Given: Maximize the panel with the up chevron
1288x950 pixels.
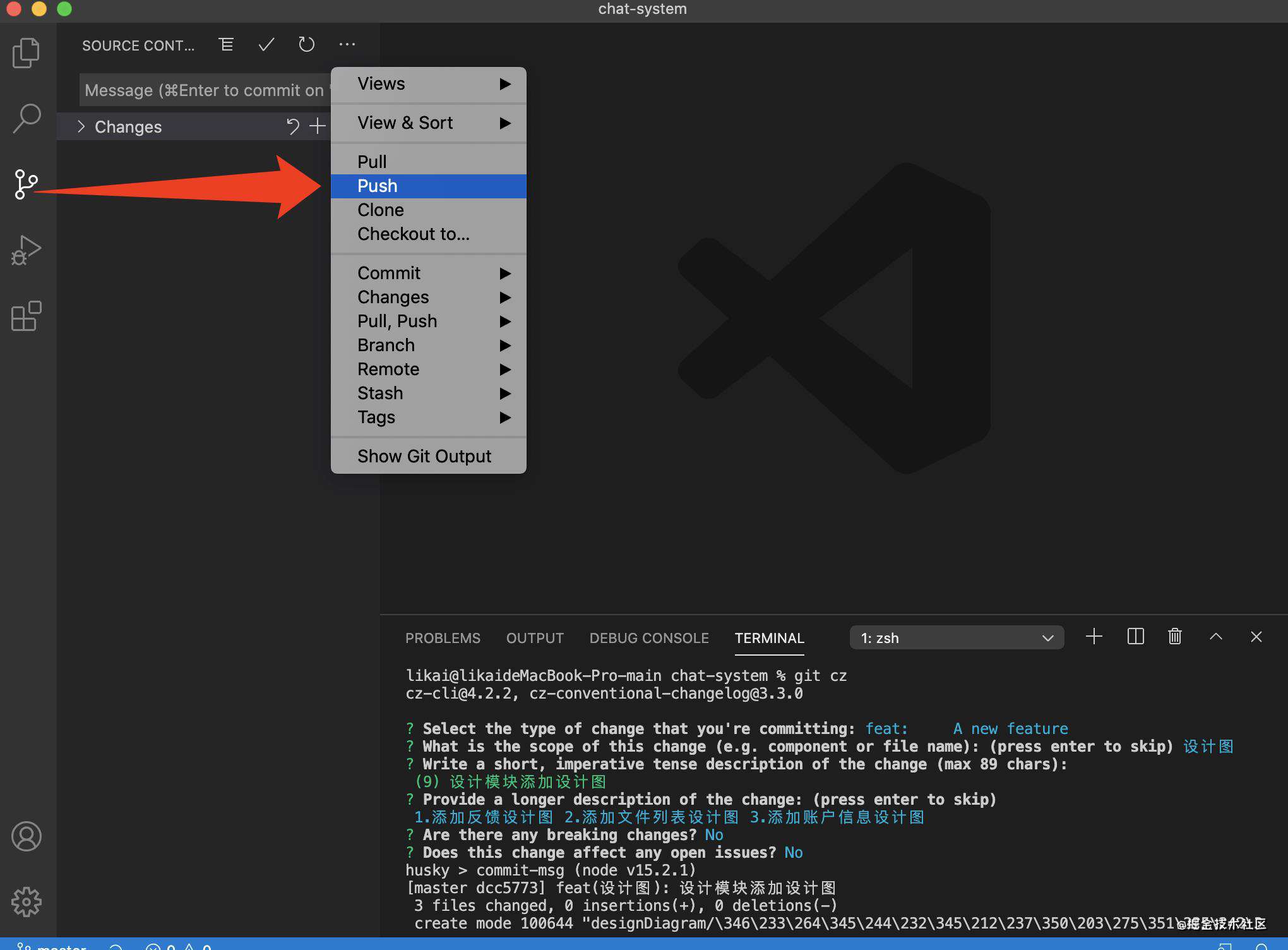Looking at the screenshot, I should point(1216,637).
